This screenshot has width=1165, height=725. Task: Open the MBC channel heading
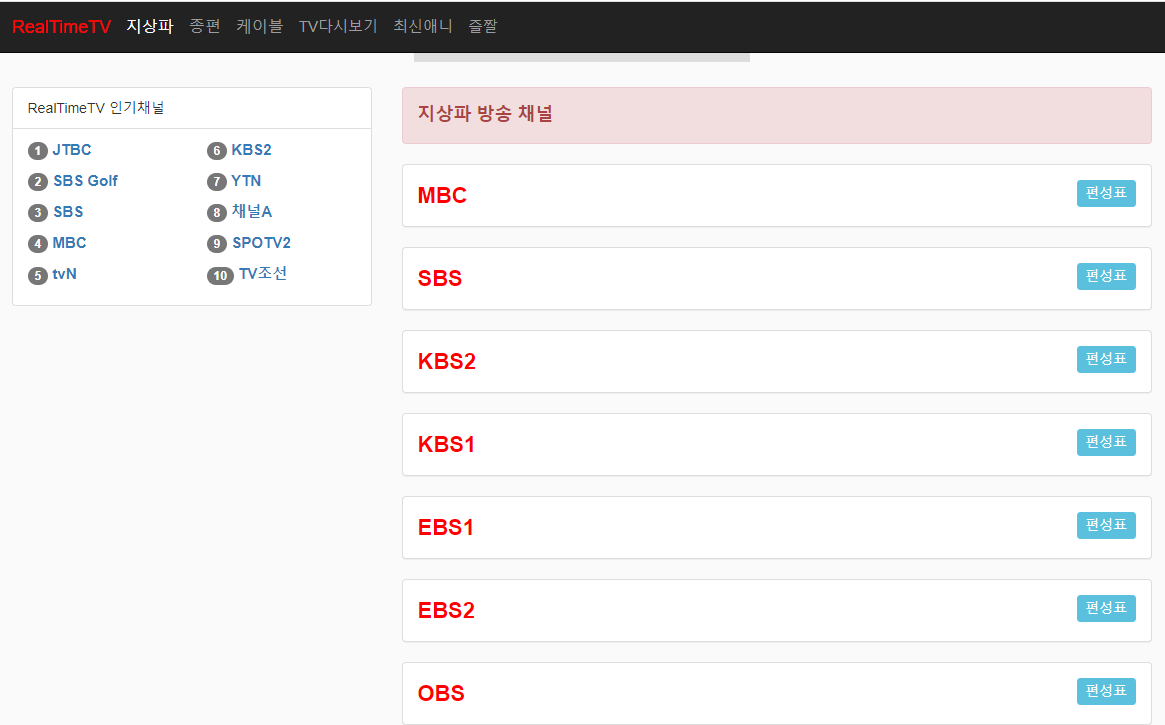pyautogui.click(x=442, y=196)
